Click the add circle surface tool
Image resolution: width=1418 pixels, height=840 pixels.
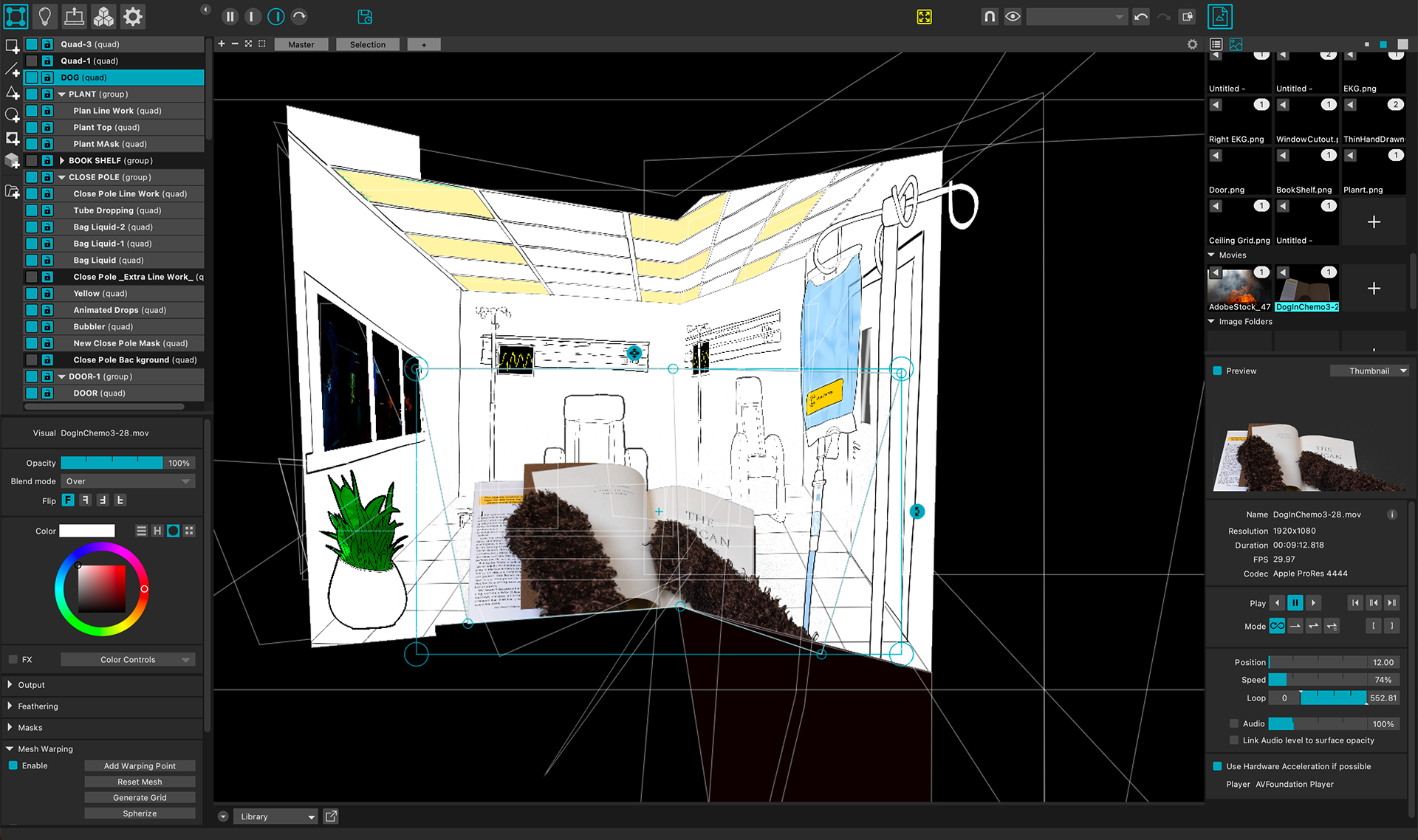coord(12,115)
